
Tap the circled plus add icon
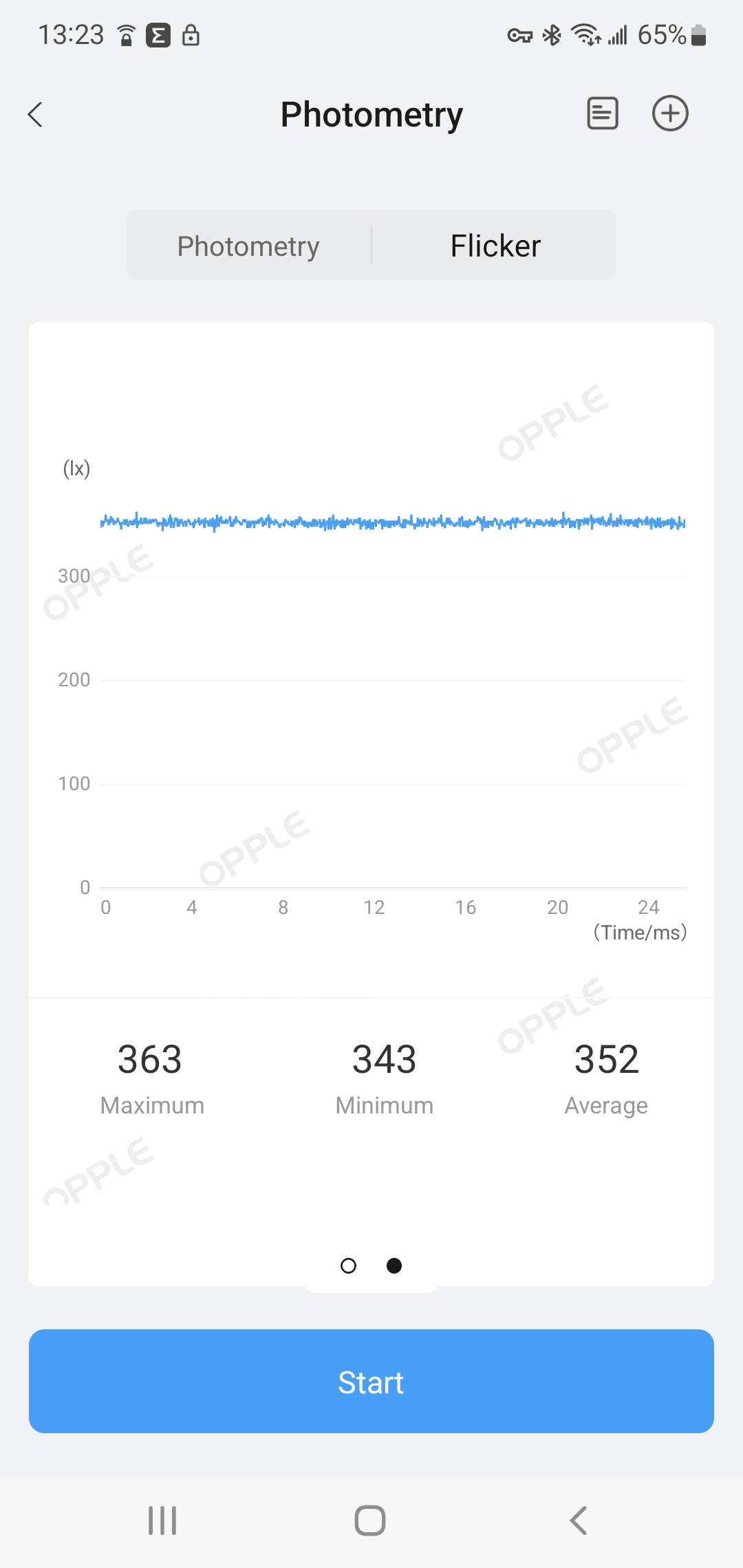click(670, 113)
